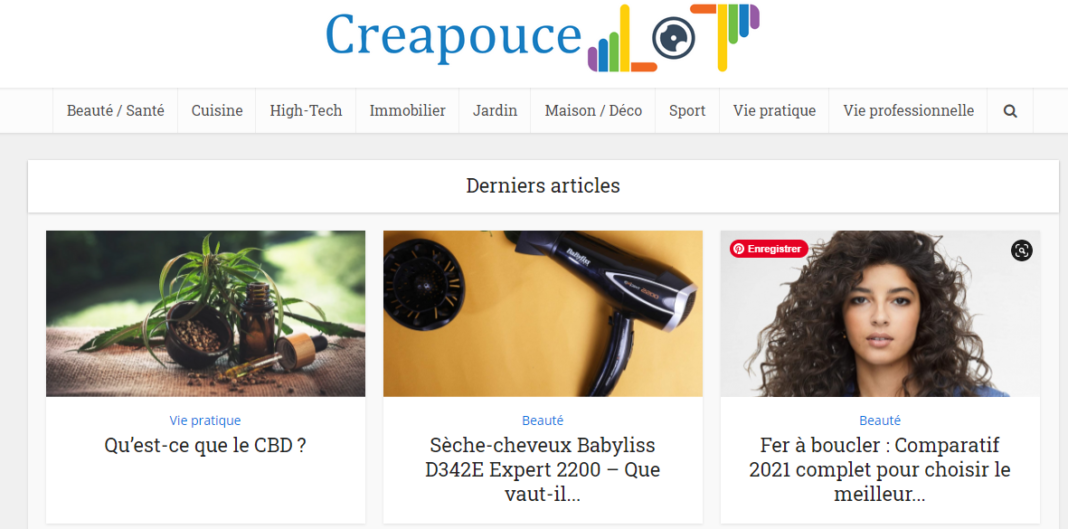The height and width of the screenshot is (529, 1068).
Task: Select the Immobilier menu item
Action: [x=407, y=111]
